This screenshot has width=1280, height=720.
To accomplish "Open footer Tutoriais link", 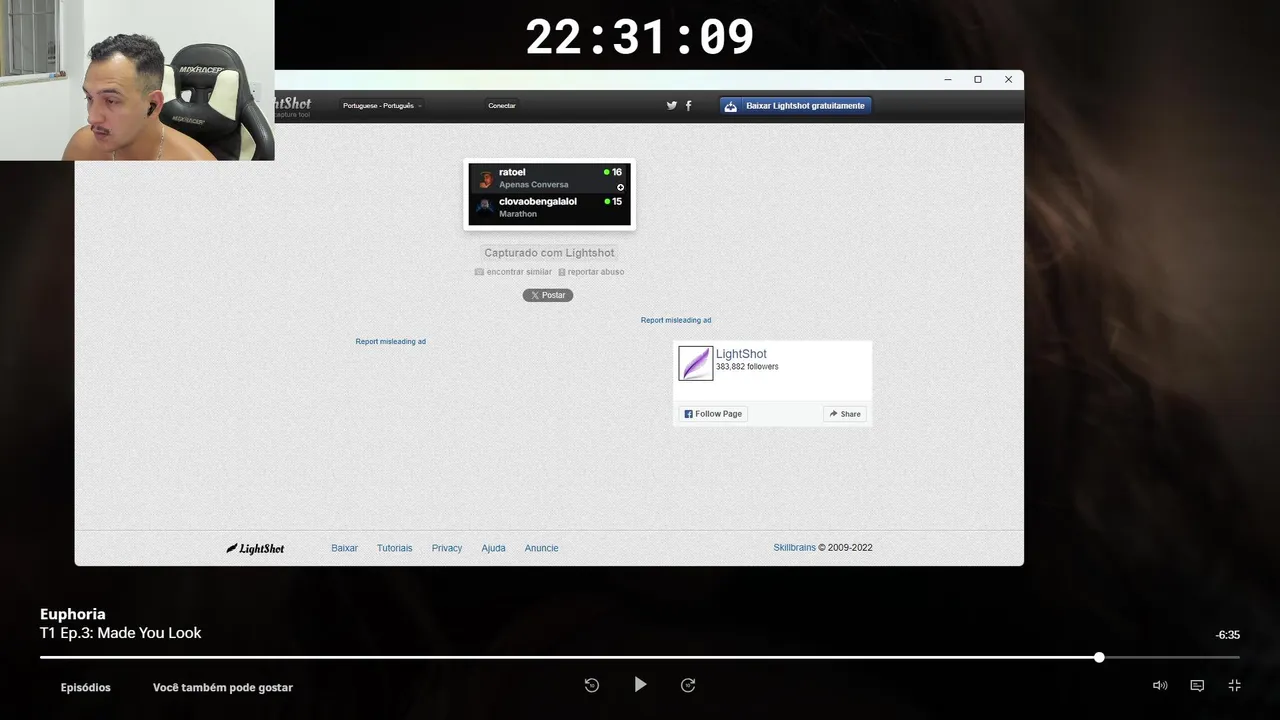I will click(x=395, y=548).
